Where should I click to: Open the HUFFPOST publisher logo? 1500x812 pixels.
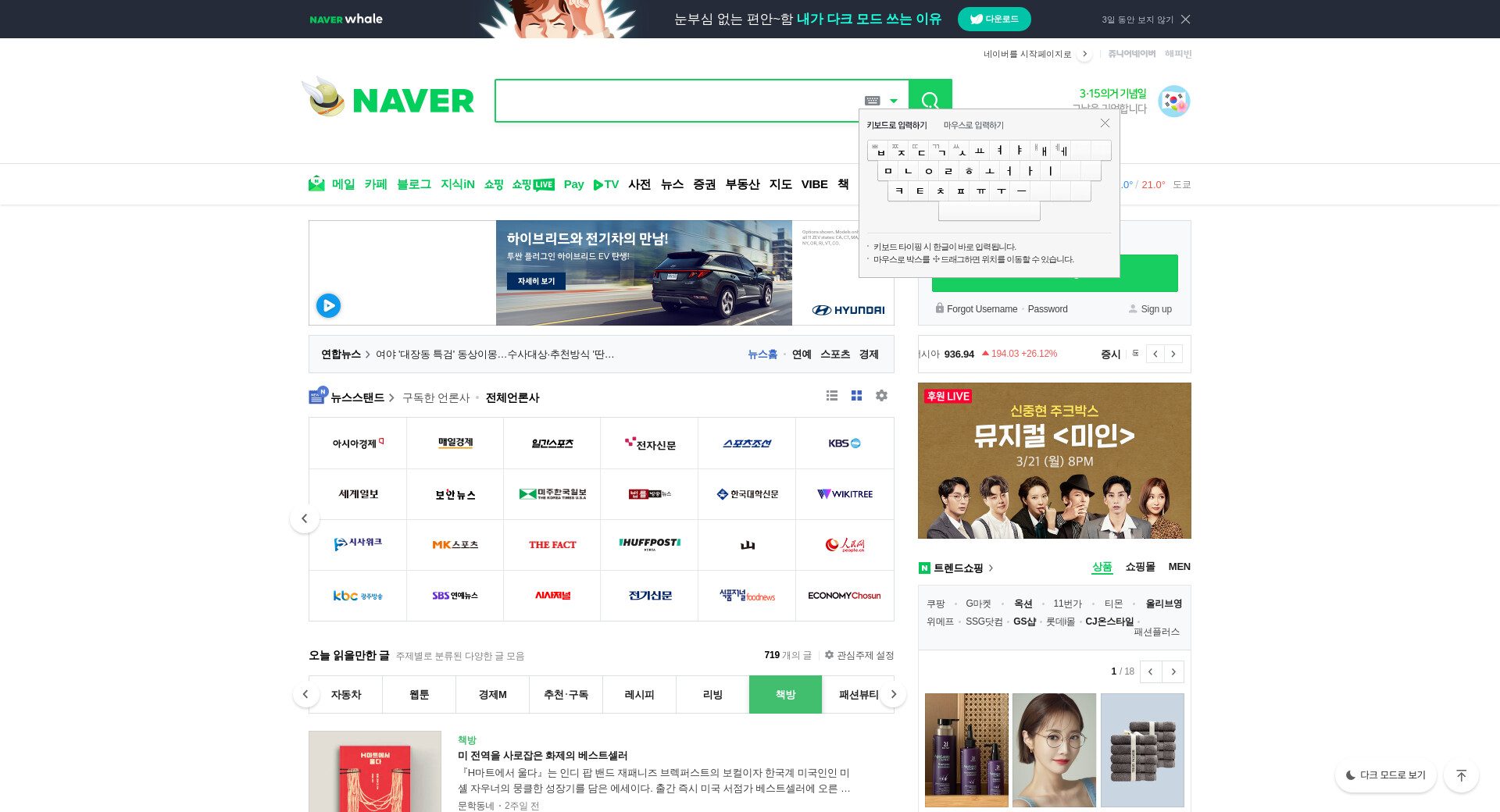pos(649,545)
